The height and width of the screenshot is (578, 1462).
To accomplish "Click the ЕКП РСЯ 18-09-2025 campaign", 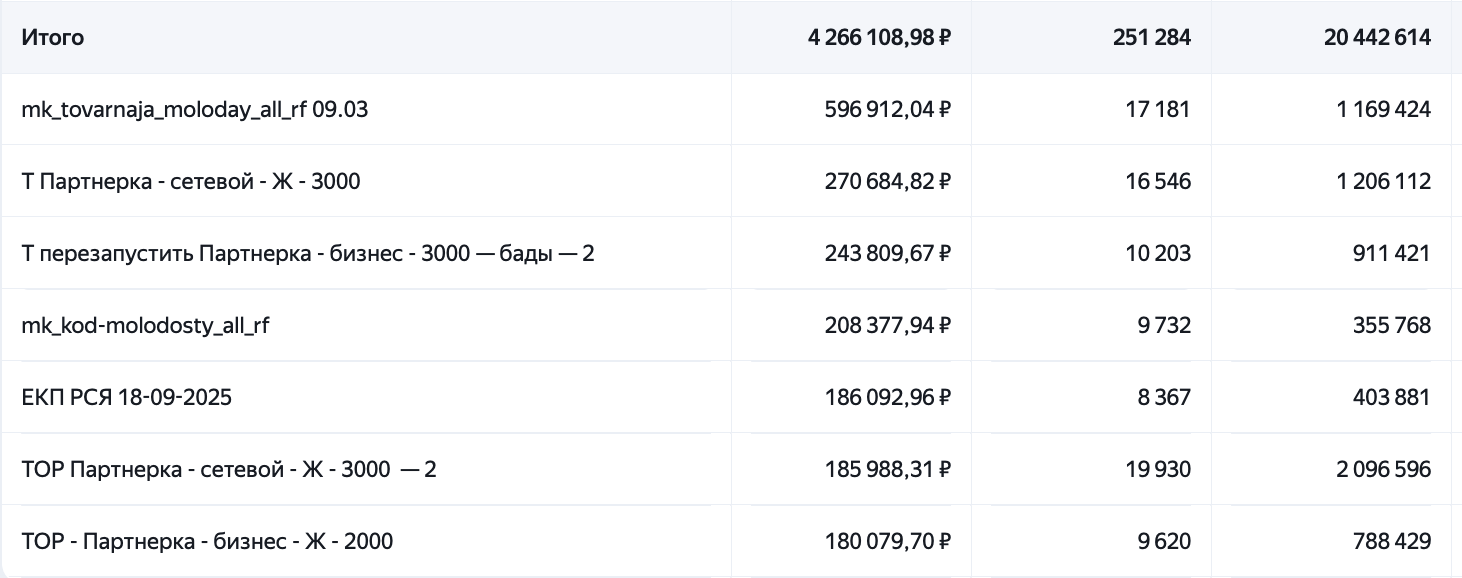I will [x=127, y=397].
